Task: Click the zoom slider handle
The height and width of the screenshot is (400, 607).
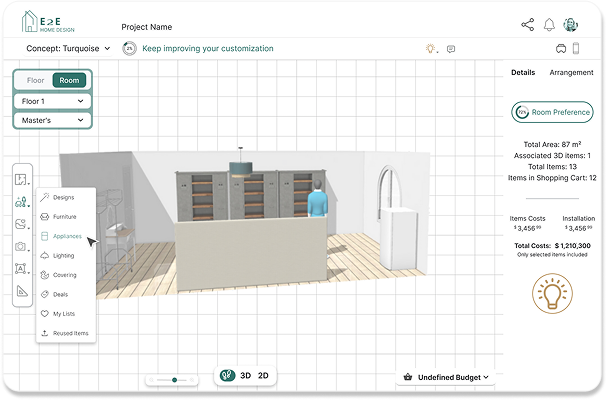Action: [175, 380]
